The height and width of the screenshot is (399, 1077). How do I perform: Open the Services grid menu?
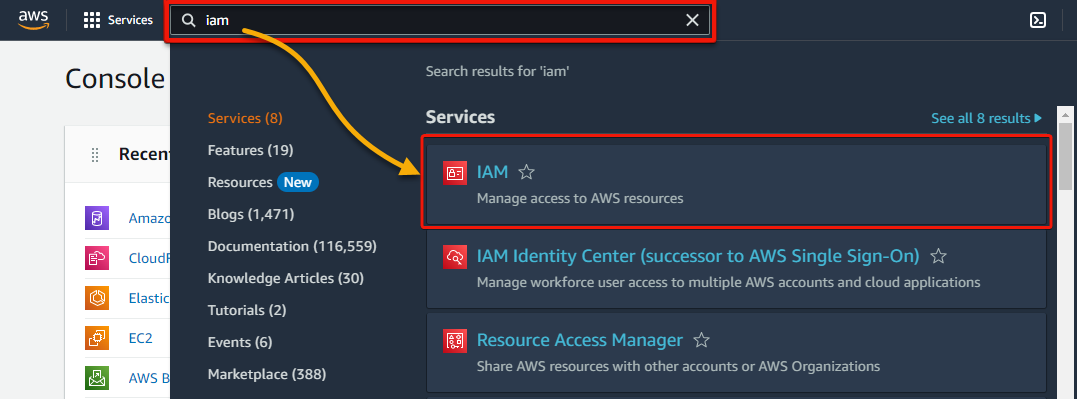[x=117, y=21]
